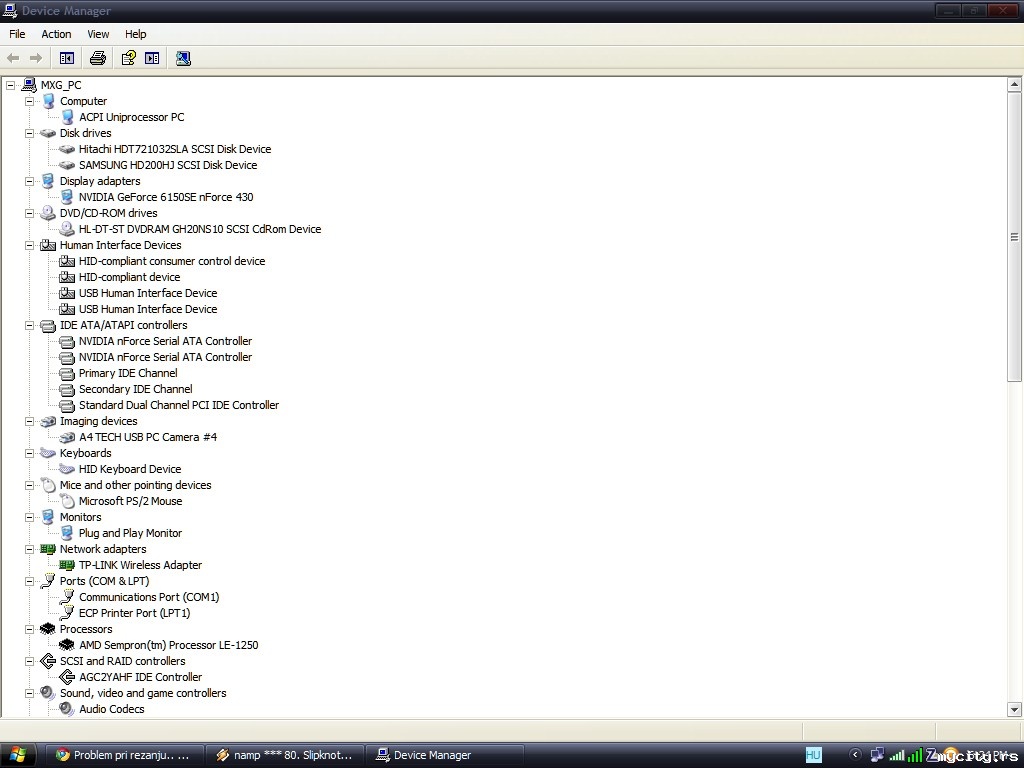Image resolution: width=1024 pixels, height=768 pixels.
Task: Select the DVD/CD-ROM drives category label
Action: (x=108, y=213)
